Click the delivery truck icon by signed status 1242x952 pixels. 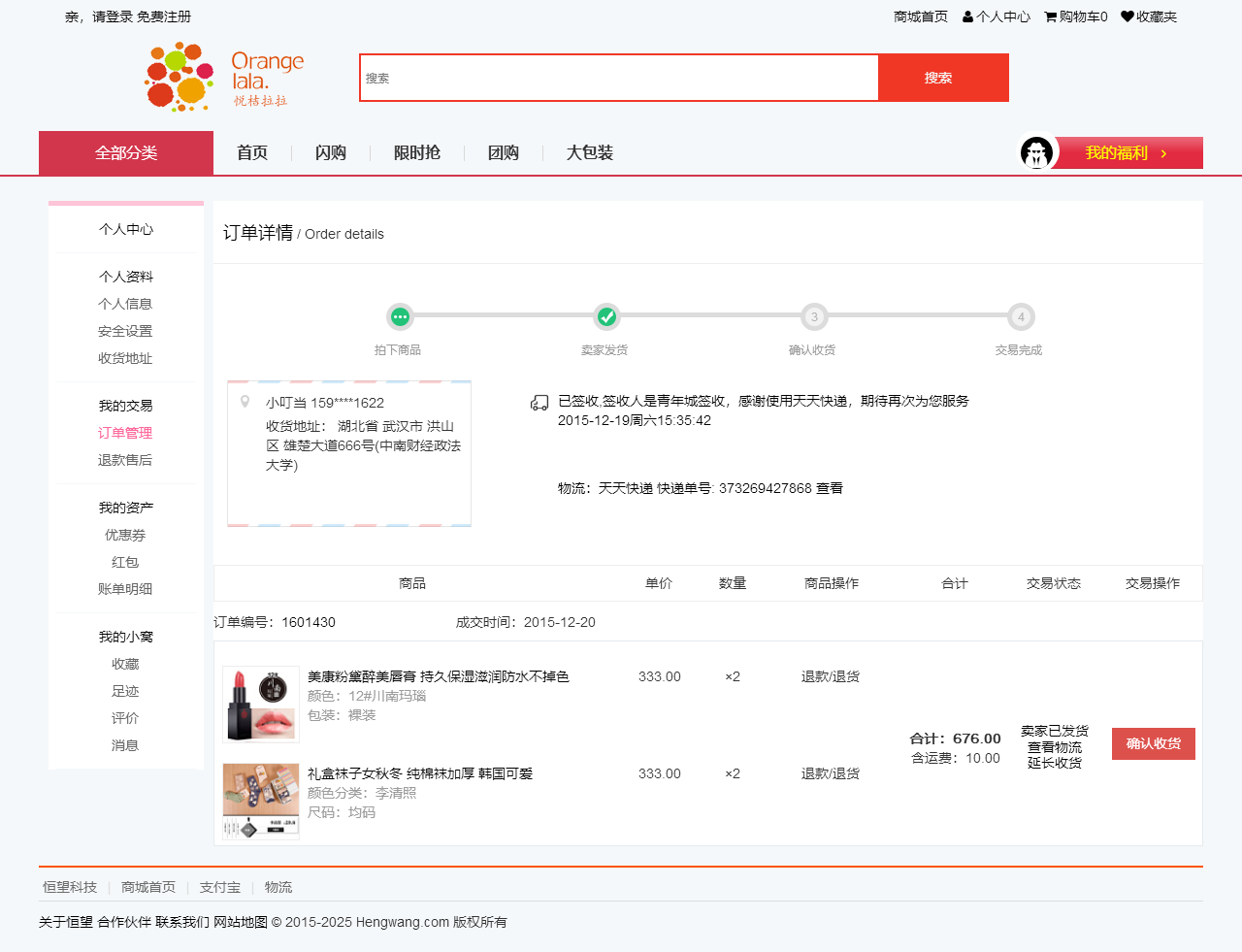pos(539,403)
